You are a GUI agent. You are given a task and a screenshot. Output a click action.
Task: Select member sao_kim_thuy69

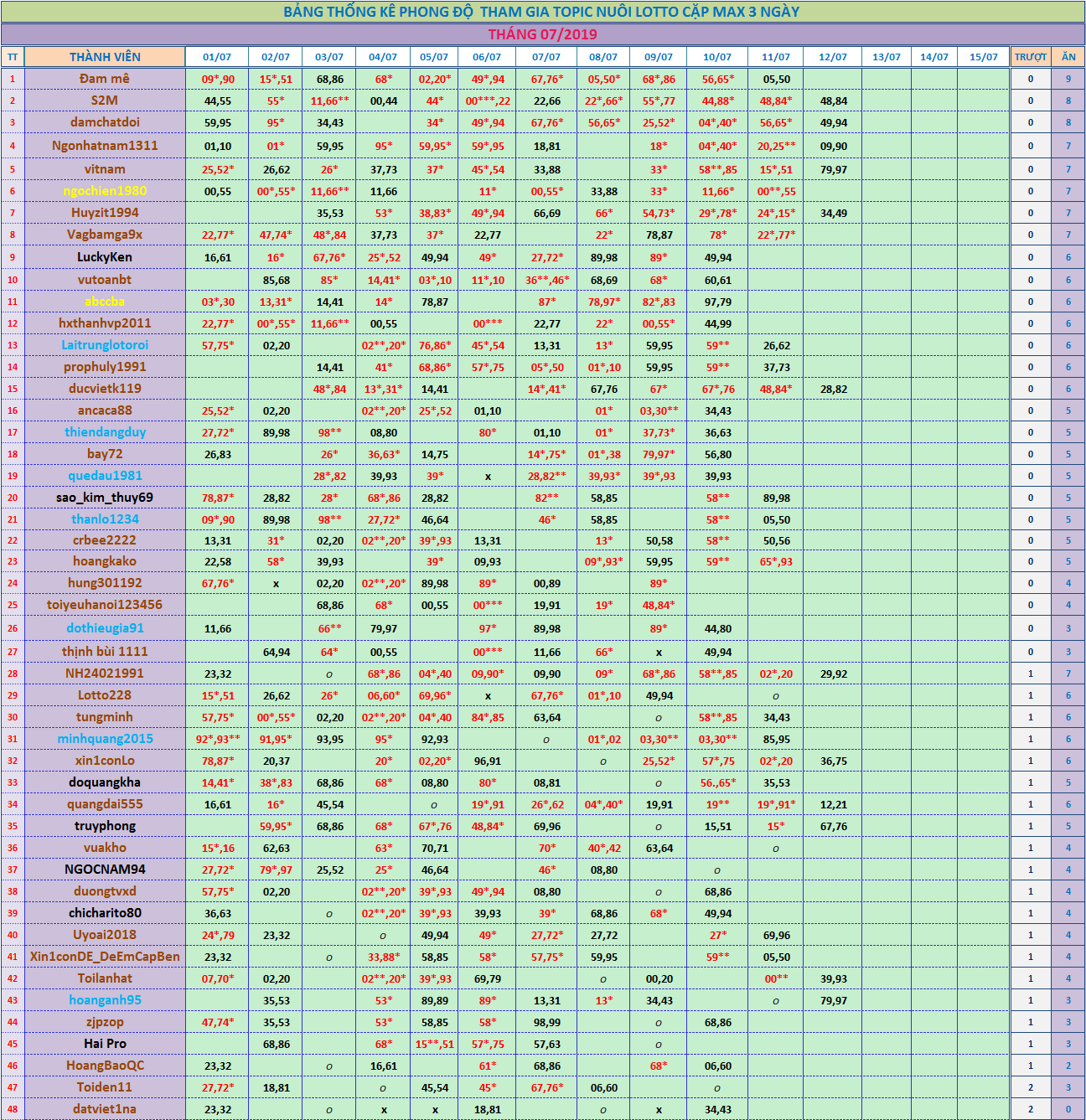coord(105,498)
